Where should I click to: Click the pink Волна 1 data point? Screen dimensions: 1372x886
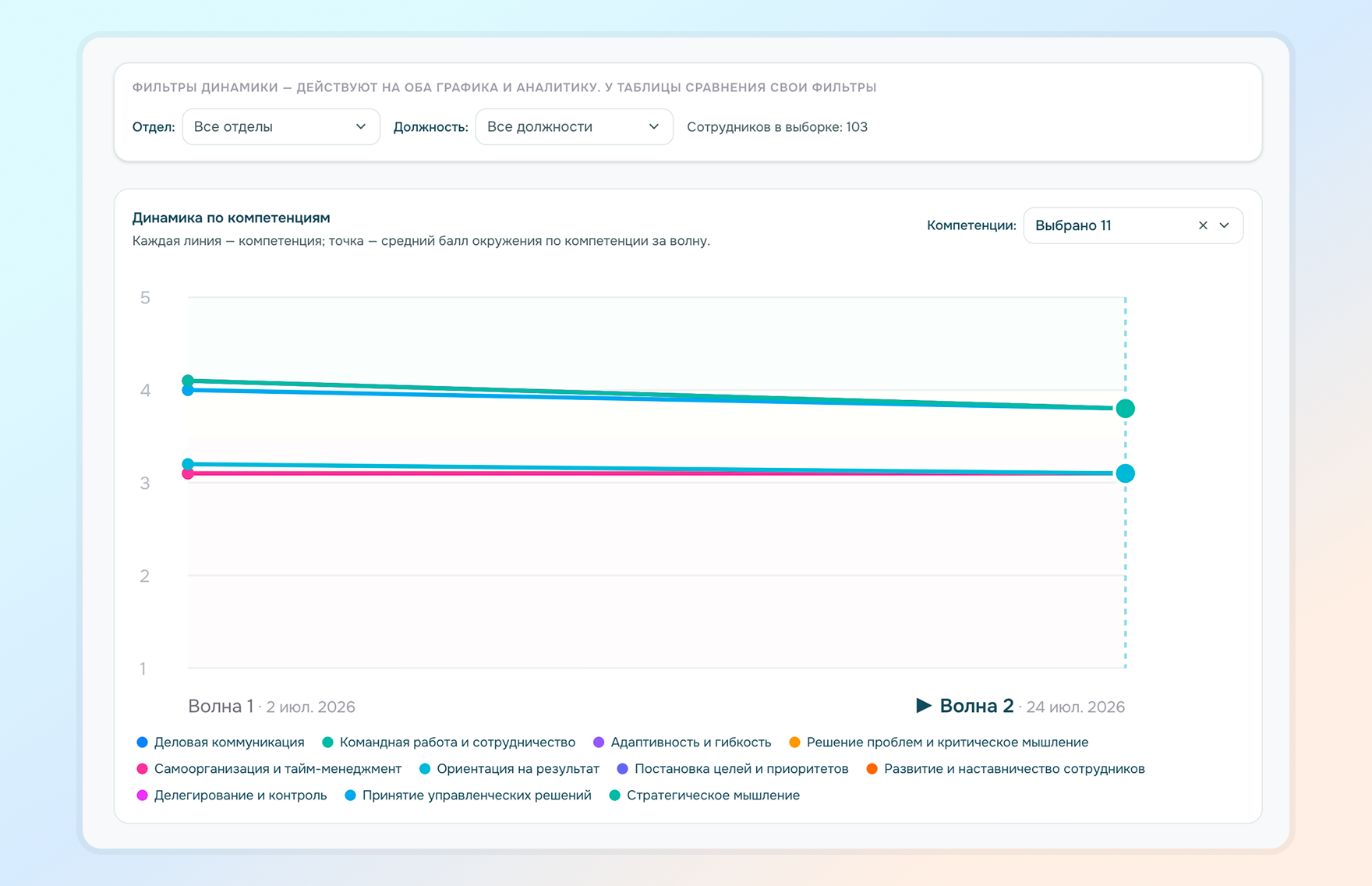click(x=188, y=473)
